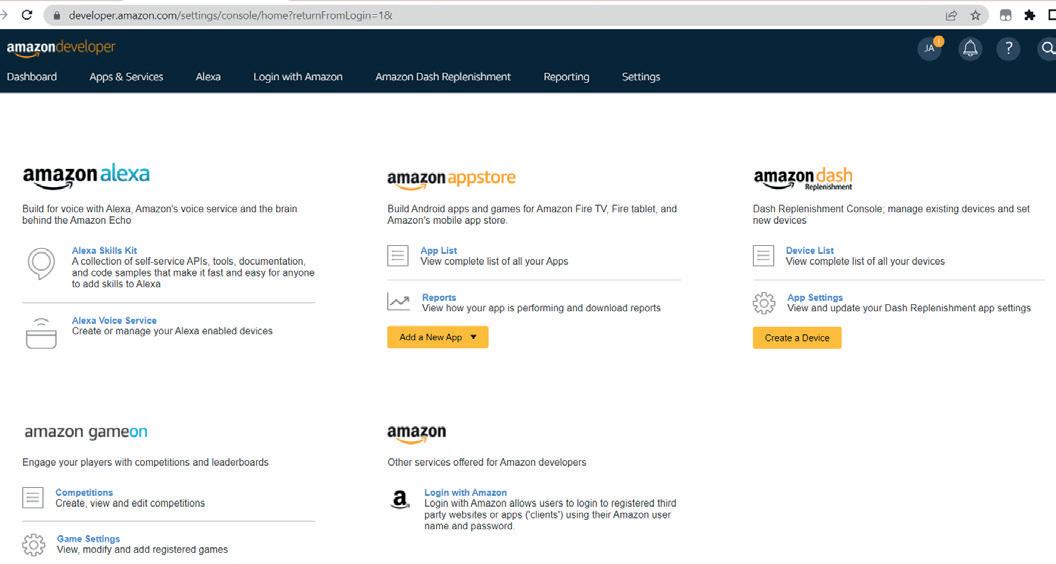Viewport: 1056px width, 564px height.
Task: Open the App List link
Action: 439,251
